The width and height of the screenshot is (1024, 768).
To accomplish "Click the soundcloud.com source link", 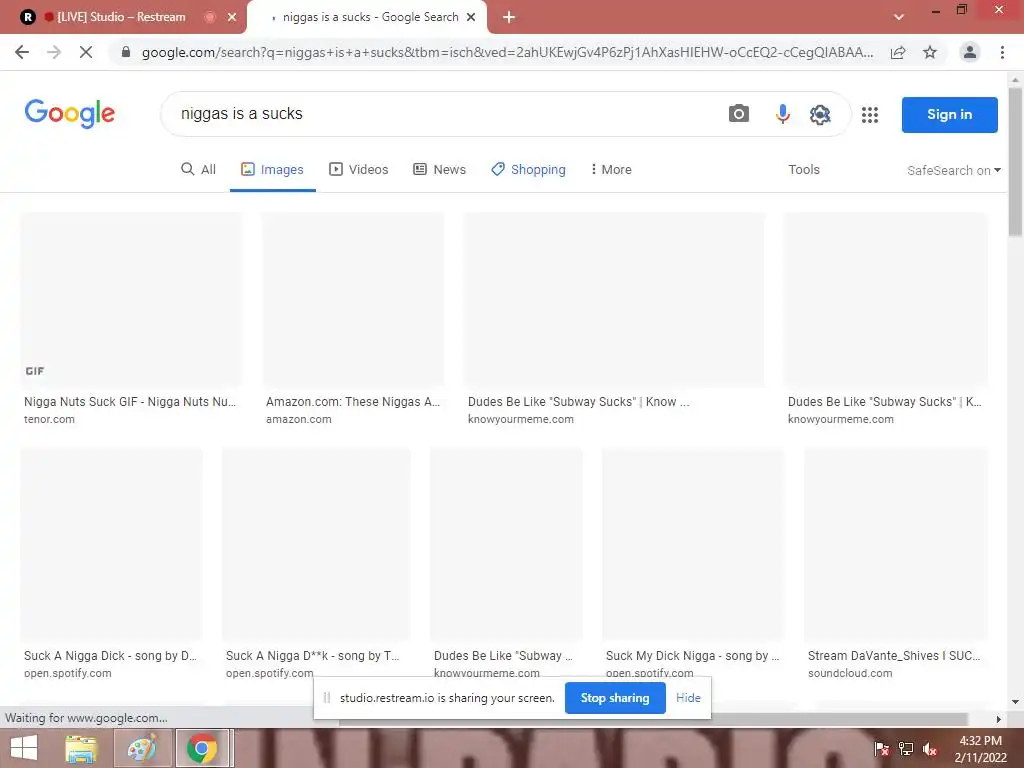I will pyautogui.click(x=850, y=673).
